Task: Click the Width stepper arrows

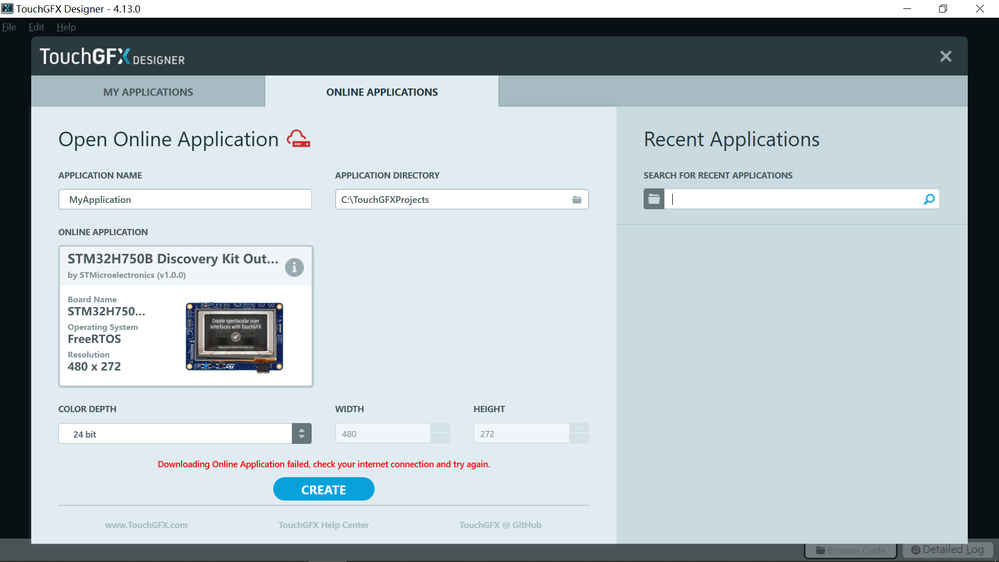Action: pos(440,433)
